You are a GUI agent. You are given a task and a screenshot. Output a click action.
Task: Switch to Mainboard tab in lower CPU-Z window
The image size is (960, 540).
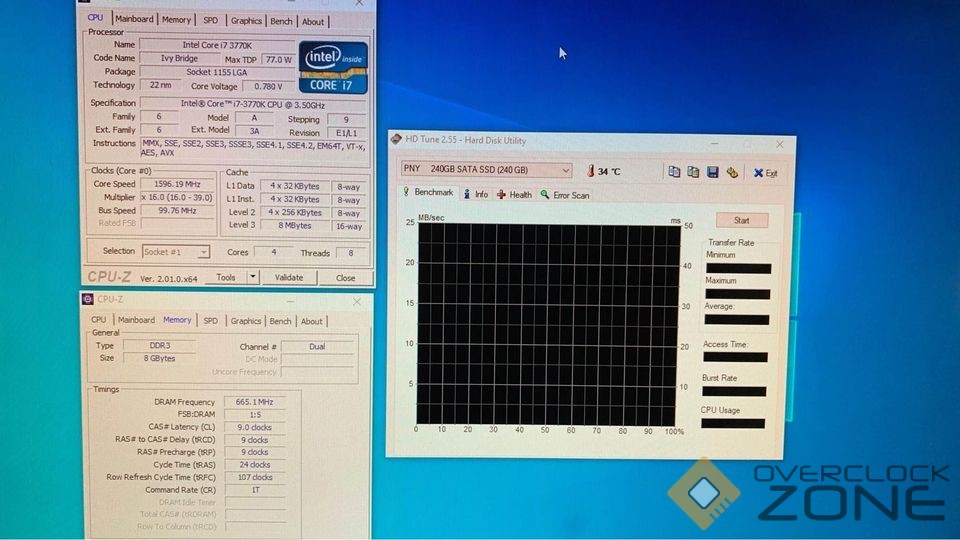[137, 320]
